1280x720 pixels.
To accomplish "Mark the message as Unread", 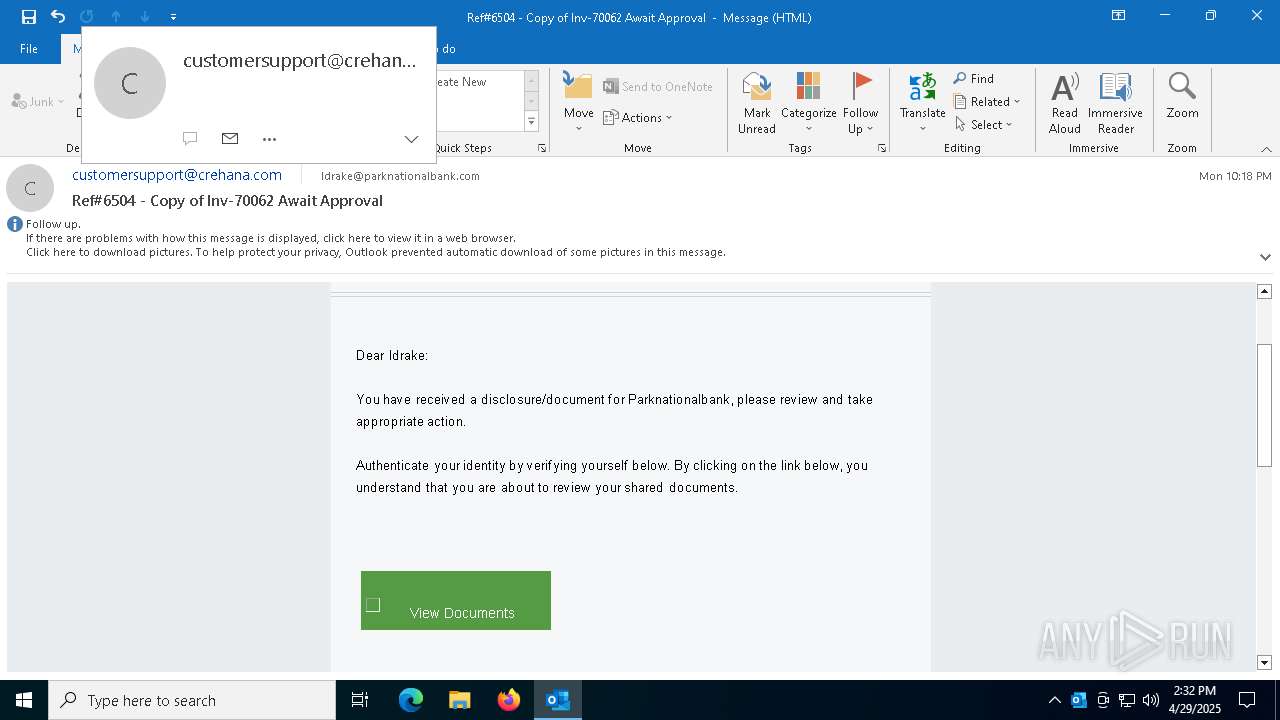I will point(757,103).
